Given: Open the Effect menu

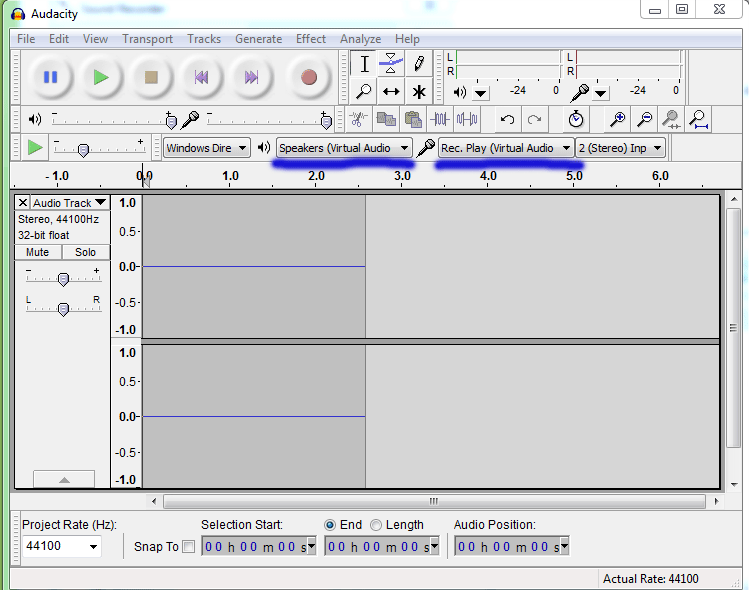Looking at the screenshot, I should pyautogui.click(x=310, y=39).
